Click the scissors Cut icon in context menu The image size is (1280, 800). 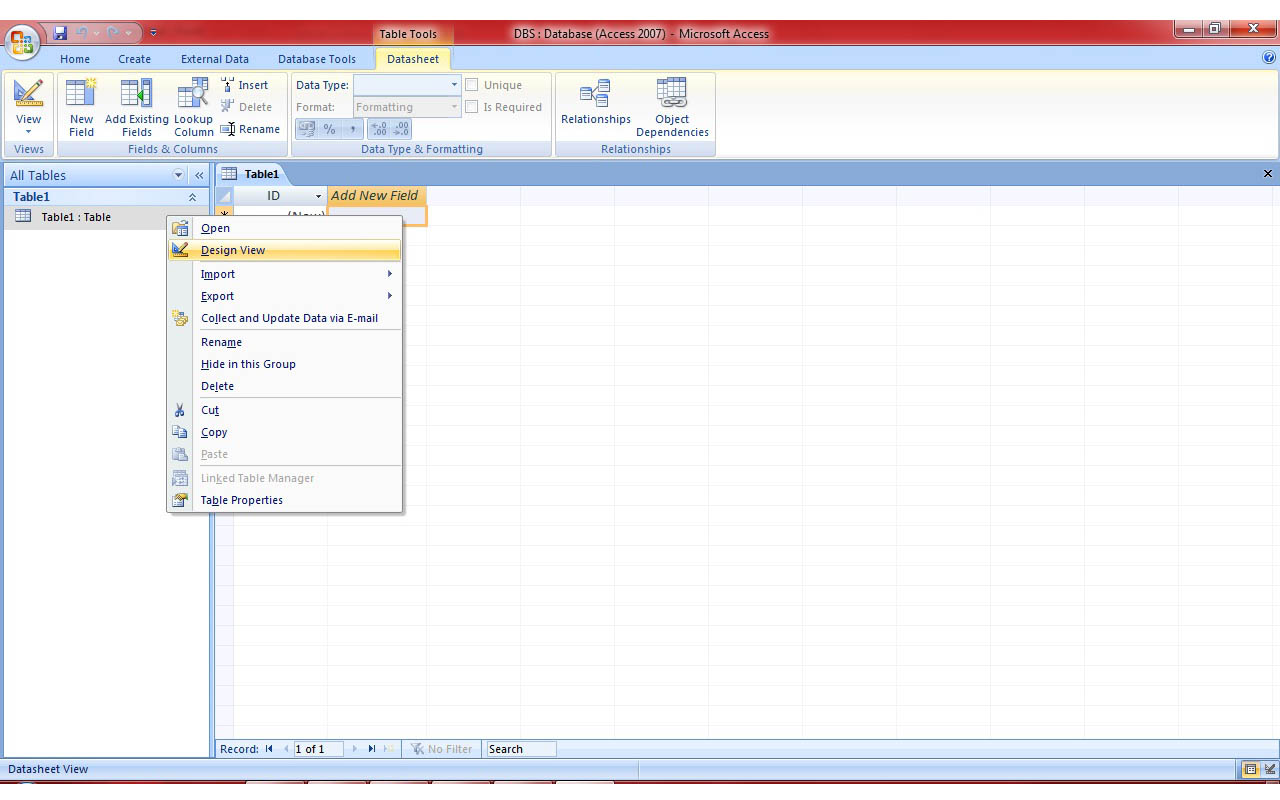(180, 410)
